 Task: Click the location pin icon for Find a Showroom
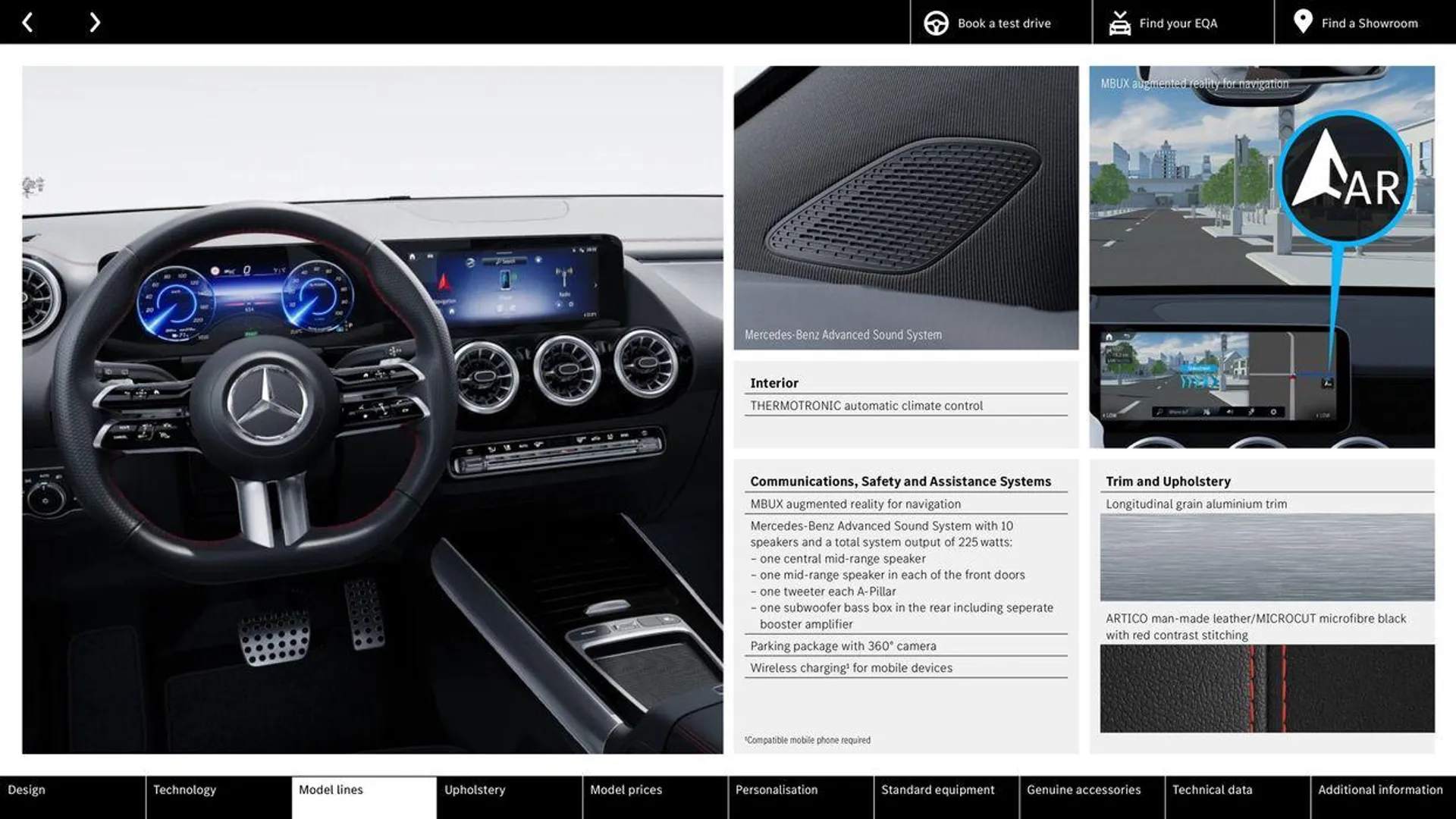pos(1302,22)
